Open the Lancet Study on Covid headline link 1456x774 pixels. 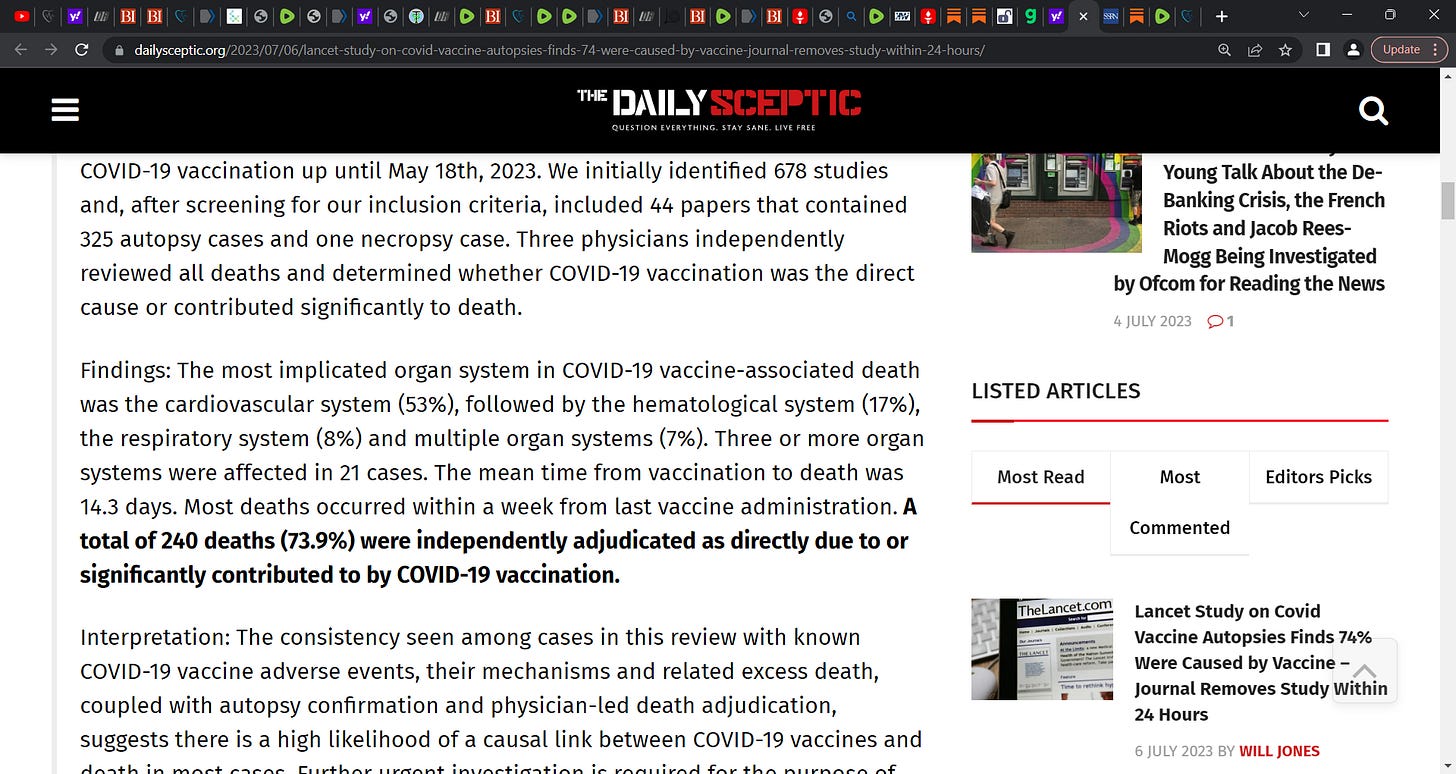point(1261,663)
